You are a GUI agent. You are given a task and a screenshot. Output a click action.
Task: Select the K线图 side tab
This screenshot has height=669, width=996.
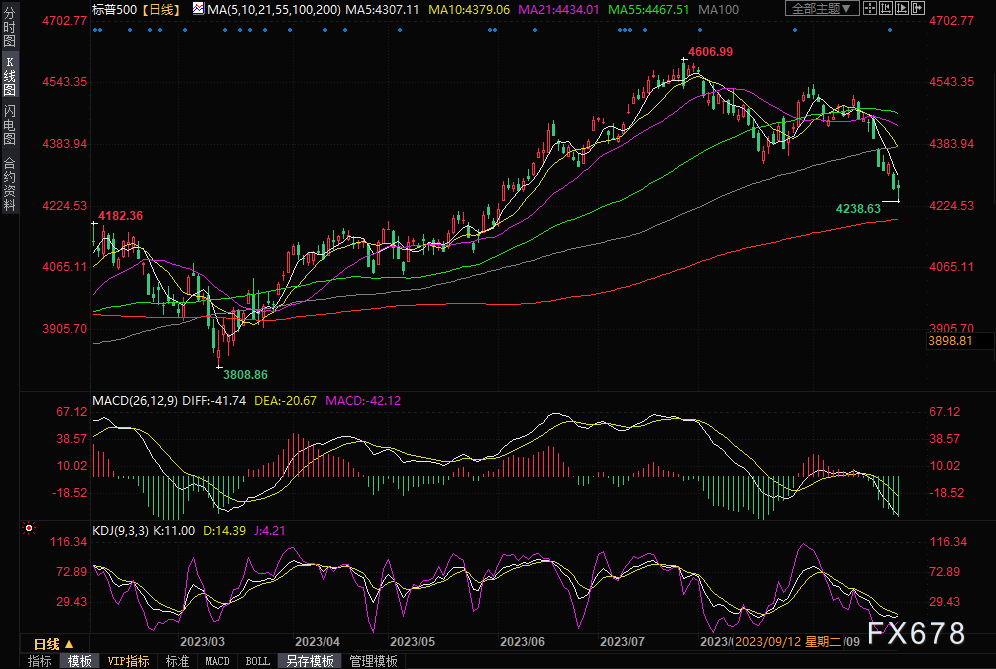pos(10,76)
